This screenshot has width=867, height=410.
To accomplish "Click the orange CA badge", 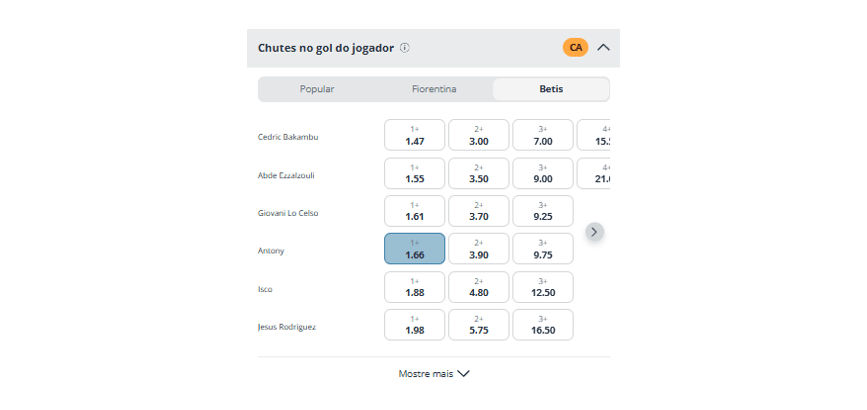I will pyautogui.click(x=575, y=47).
